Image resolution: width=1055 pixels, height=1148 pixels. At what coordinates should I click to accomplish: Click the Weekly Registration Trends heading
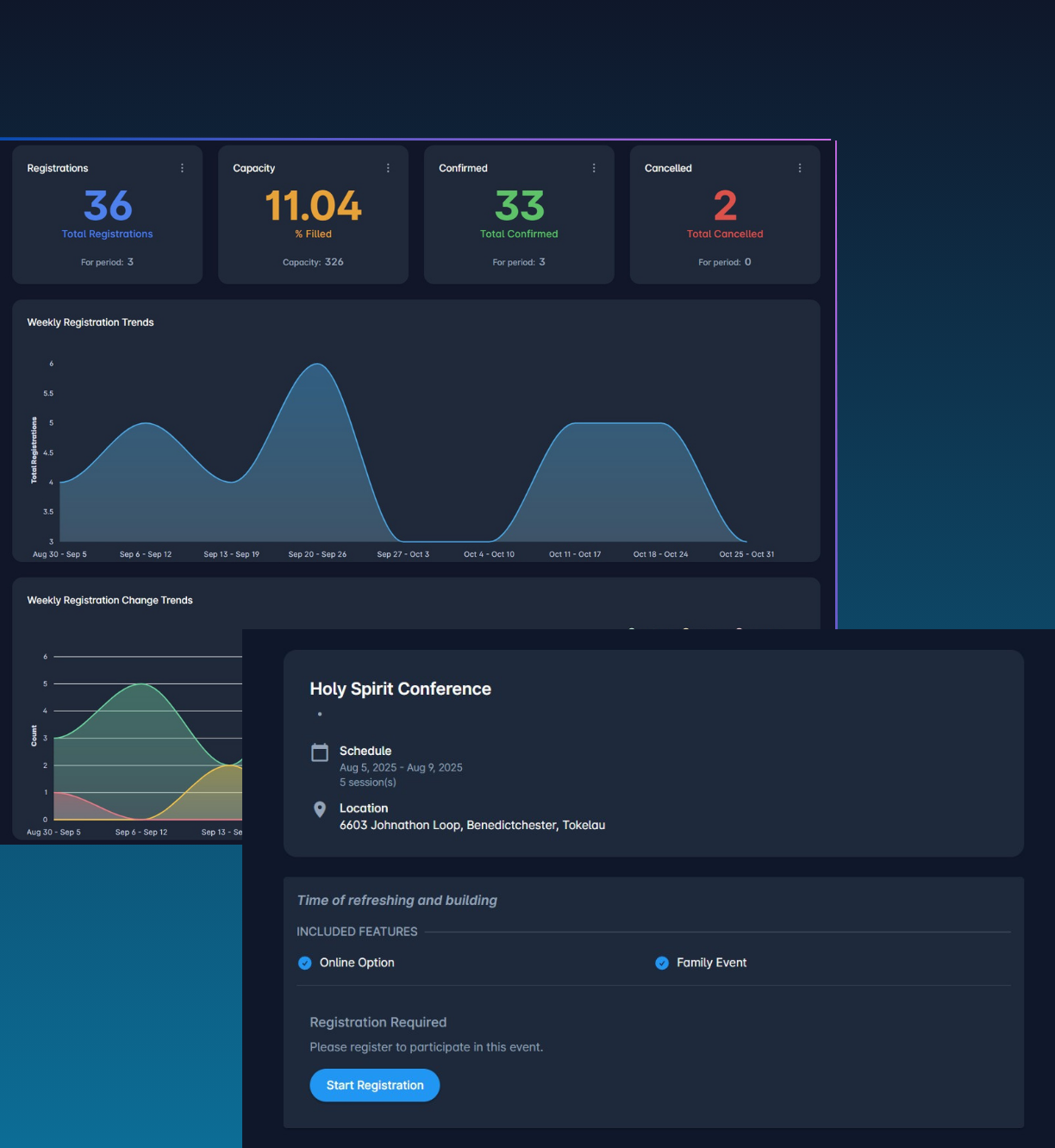tap(91, 322)
